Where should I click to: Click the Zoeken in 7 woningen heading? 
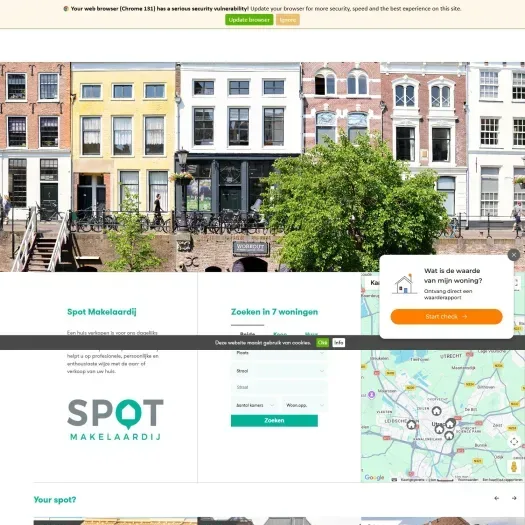[x=274, y=312]
